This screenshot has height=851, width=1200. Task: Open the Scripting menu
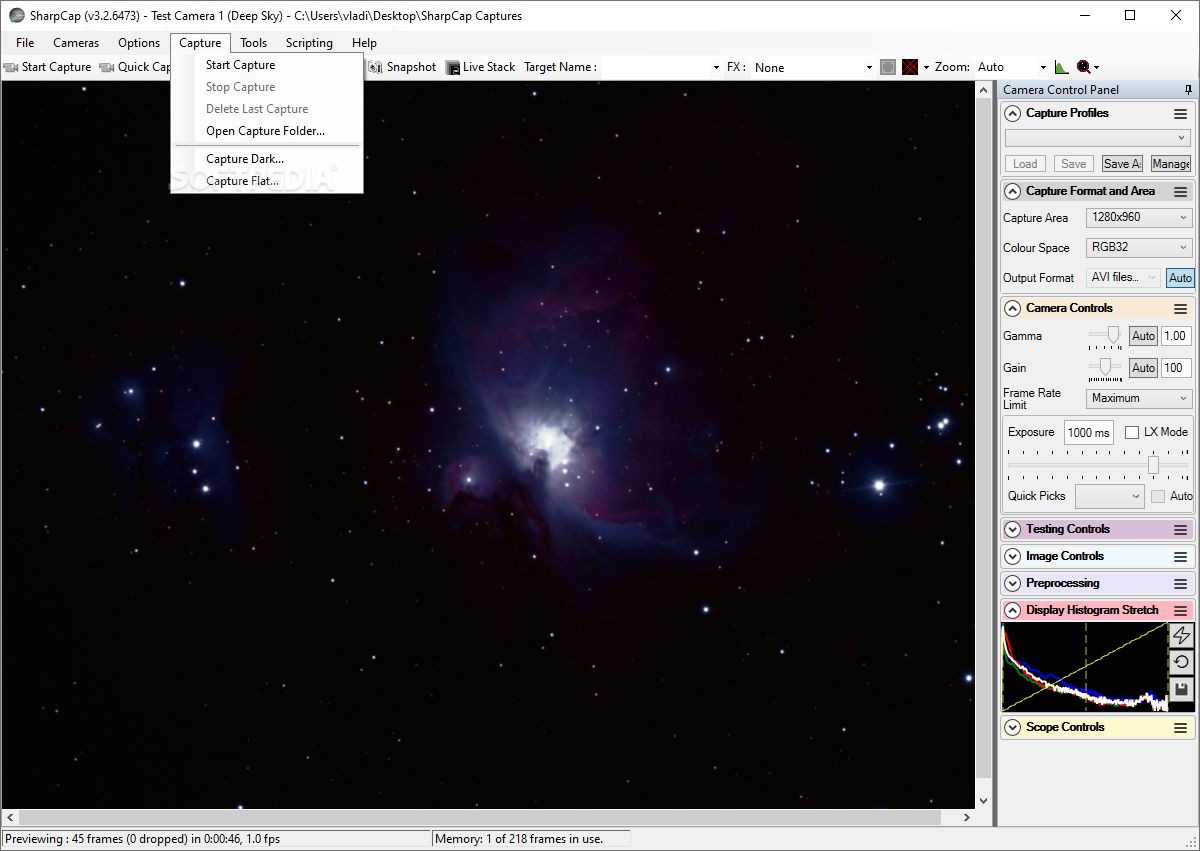tap(309, 43)
